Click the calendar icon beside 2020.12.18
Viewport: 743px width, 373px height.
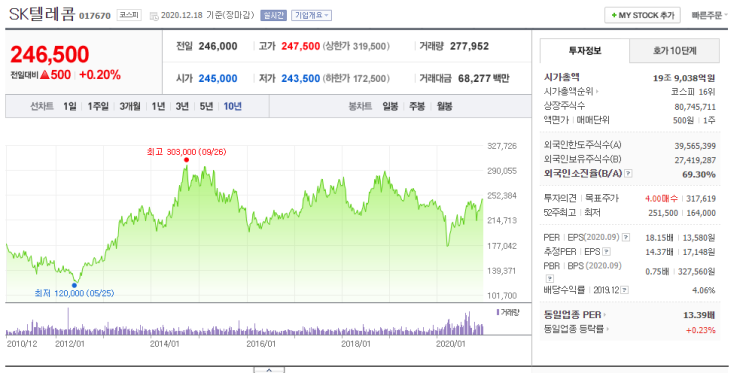154,16
